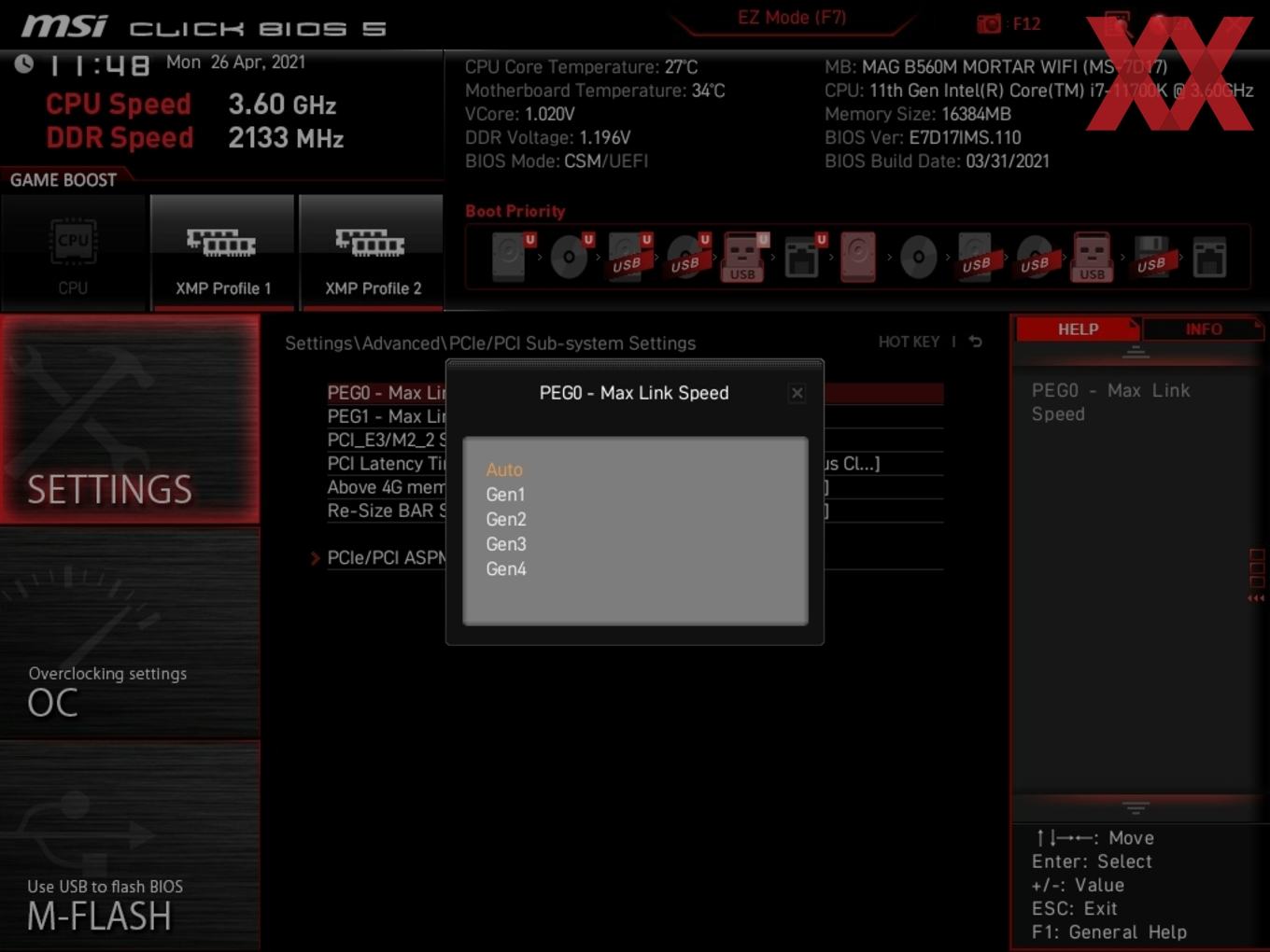Click the F12 screenshot camera icon

tap(988, 24)
